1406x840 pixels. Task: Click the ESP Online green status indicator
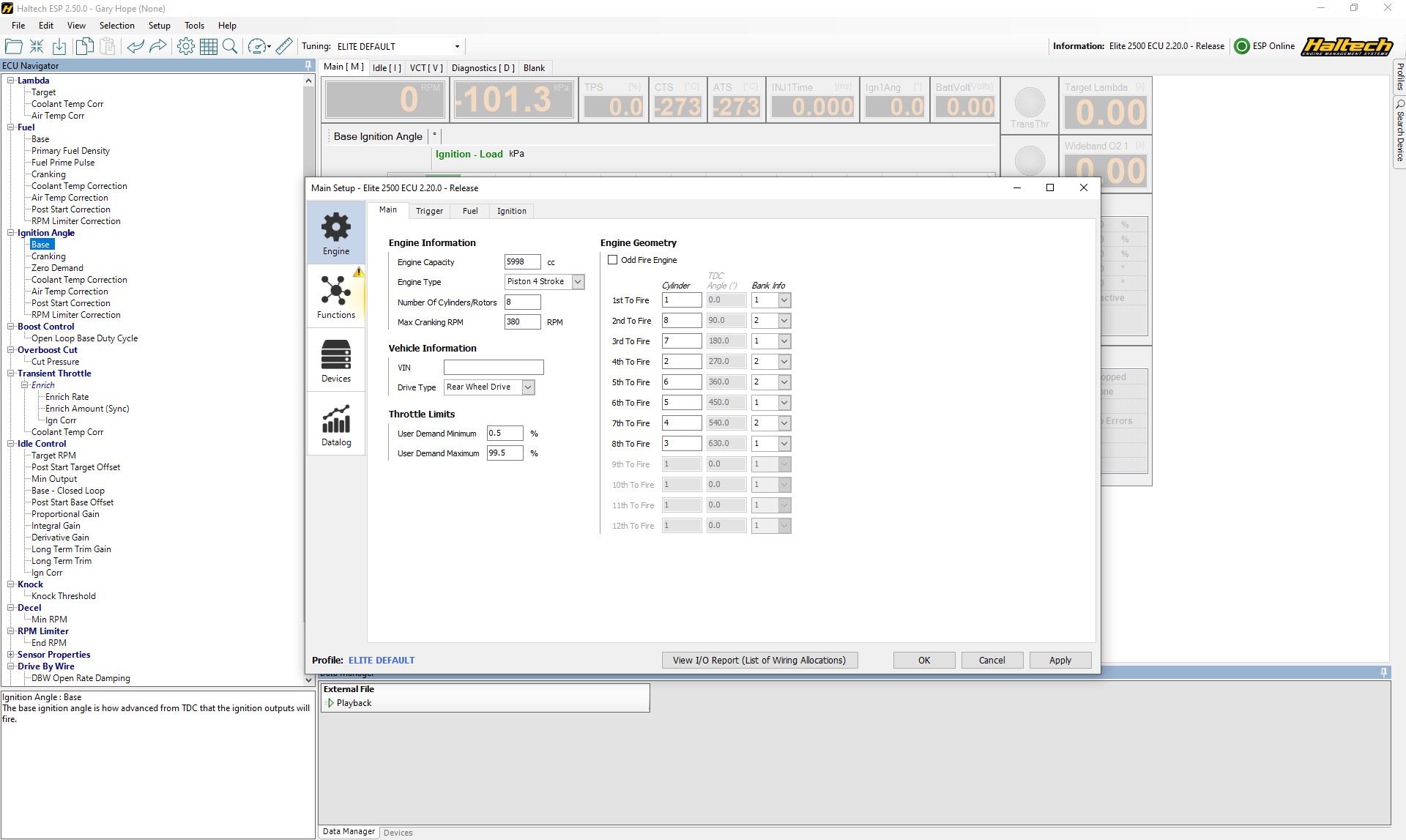(x=1242, y=46)
